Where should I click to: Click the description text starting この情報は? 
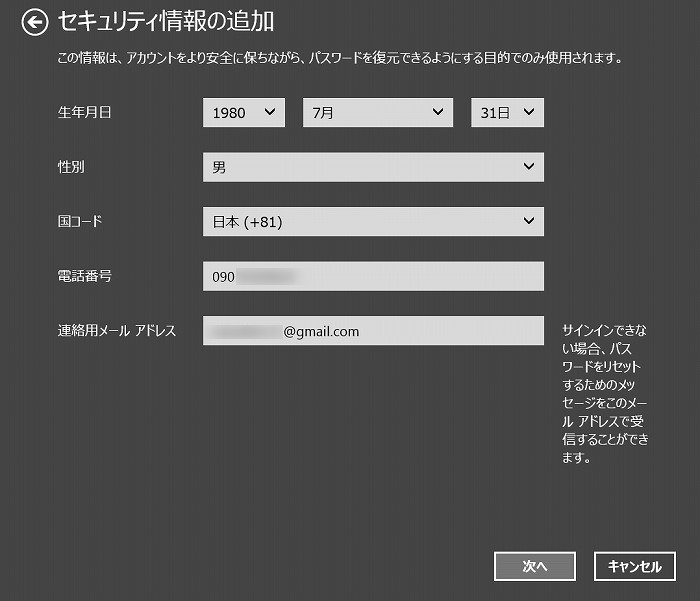(340, 58)
